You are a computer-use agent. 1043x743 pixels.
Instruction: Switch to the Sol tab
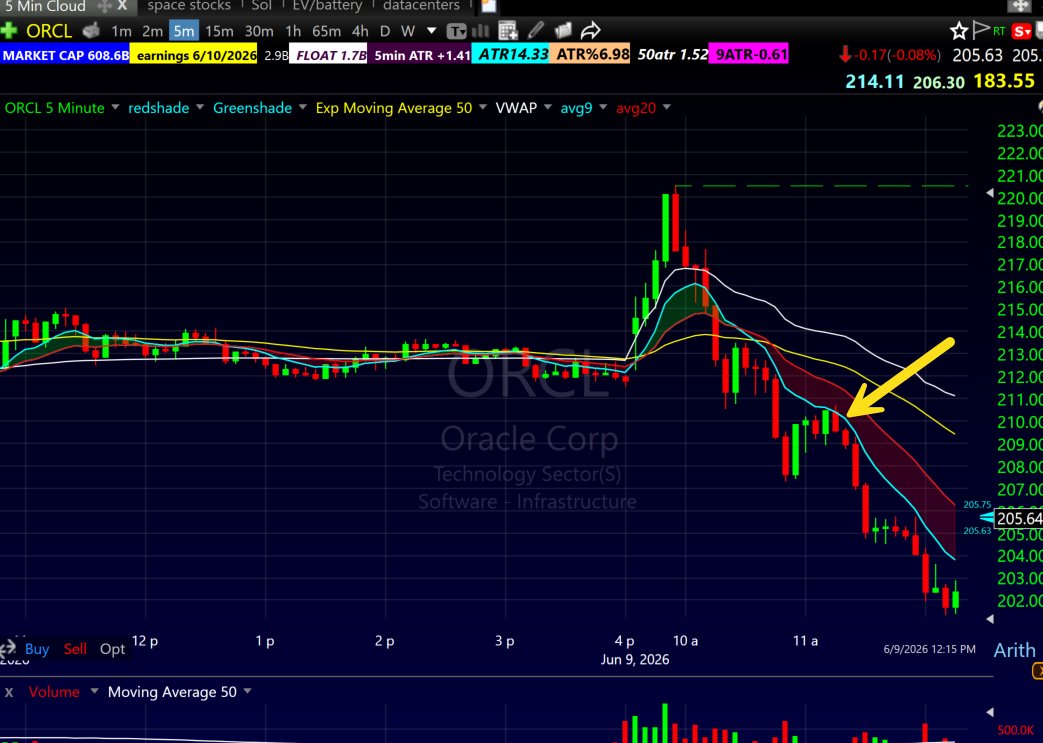(x=261, y=6)
